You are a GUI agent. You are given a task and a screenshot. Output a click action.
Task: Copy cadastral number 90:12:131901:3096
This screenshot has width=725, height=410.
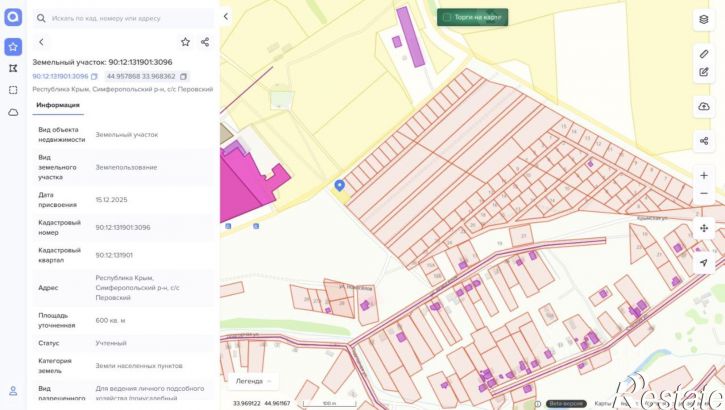94,76
